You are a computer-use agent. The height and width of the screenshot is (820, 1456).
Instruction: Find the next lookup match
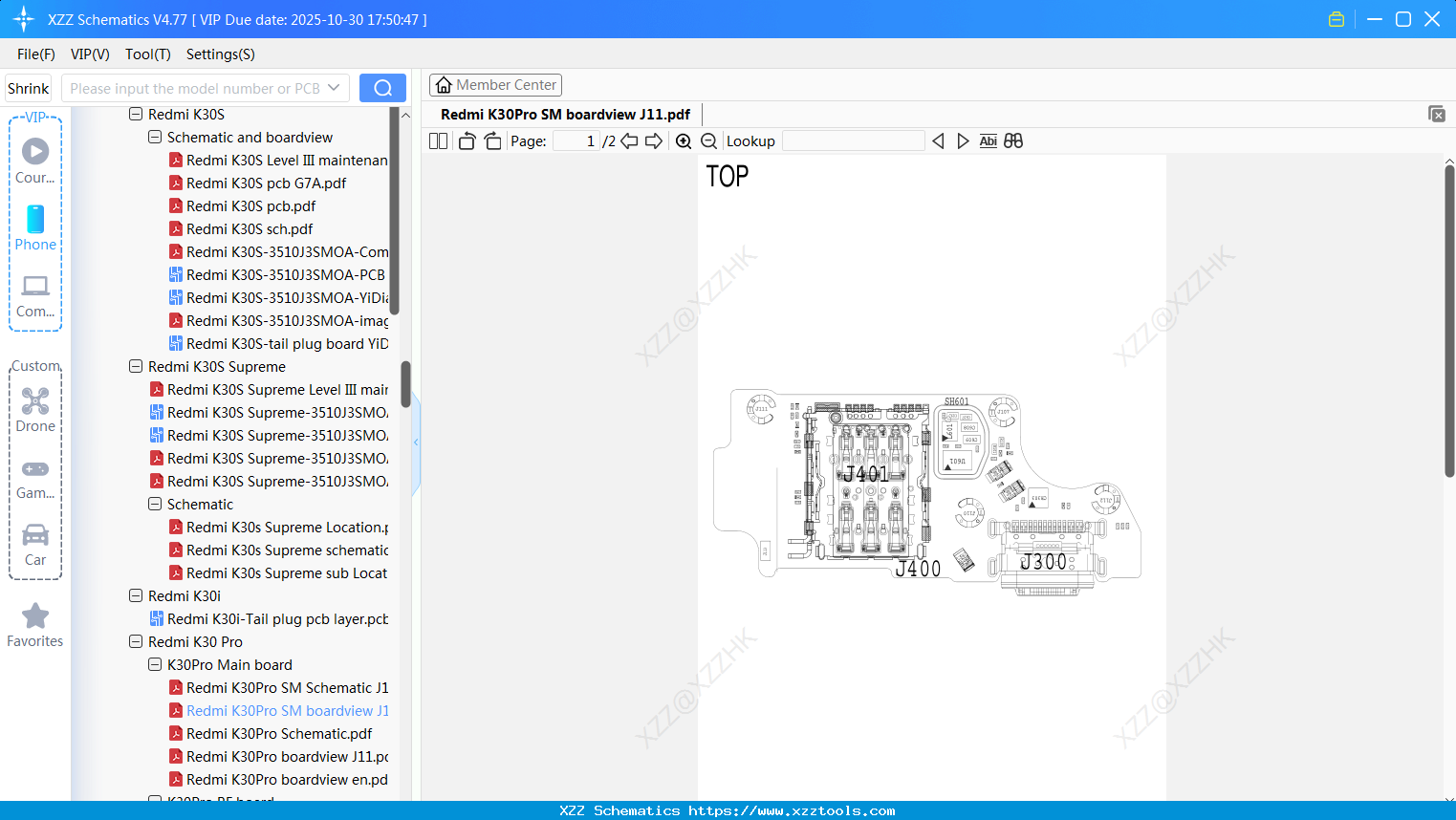(963, 141)
